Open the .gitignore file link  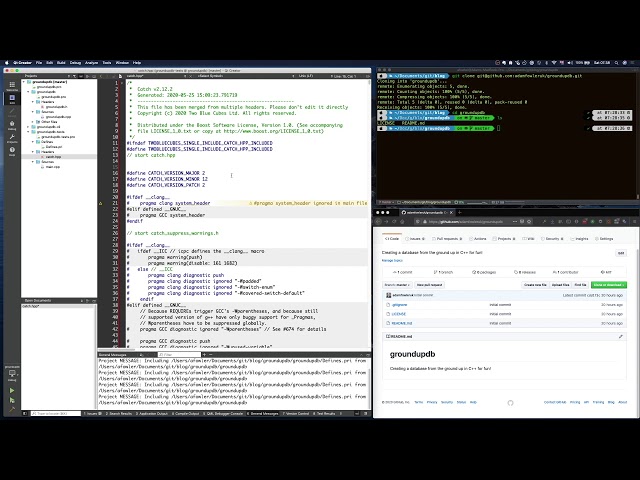[x=400, y=305]
